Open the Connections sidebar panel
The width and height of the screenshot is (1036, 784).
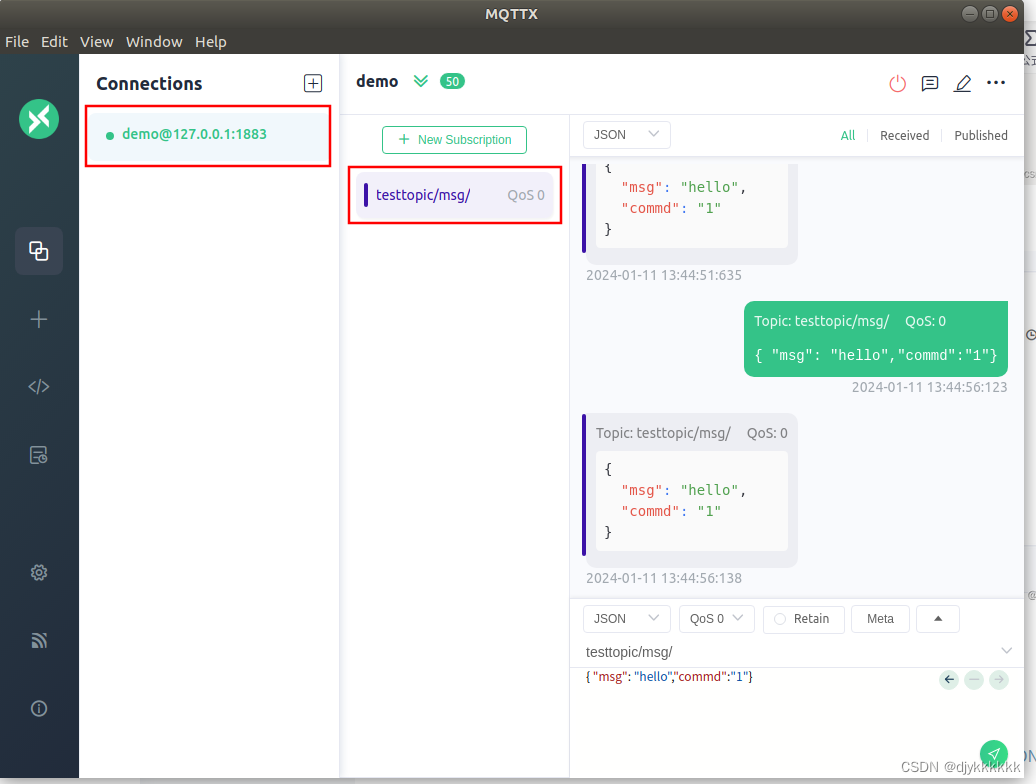point(39,251)
